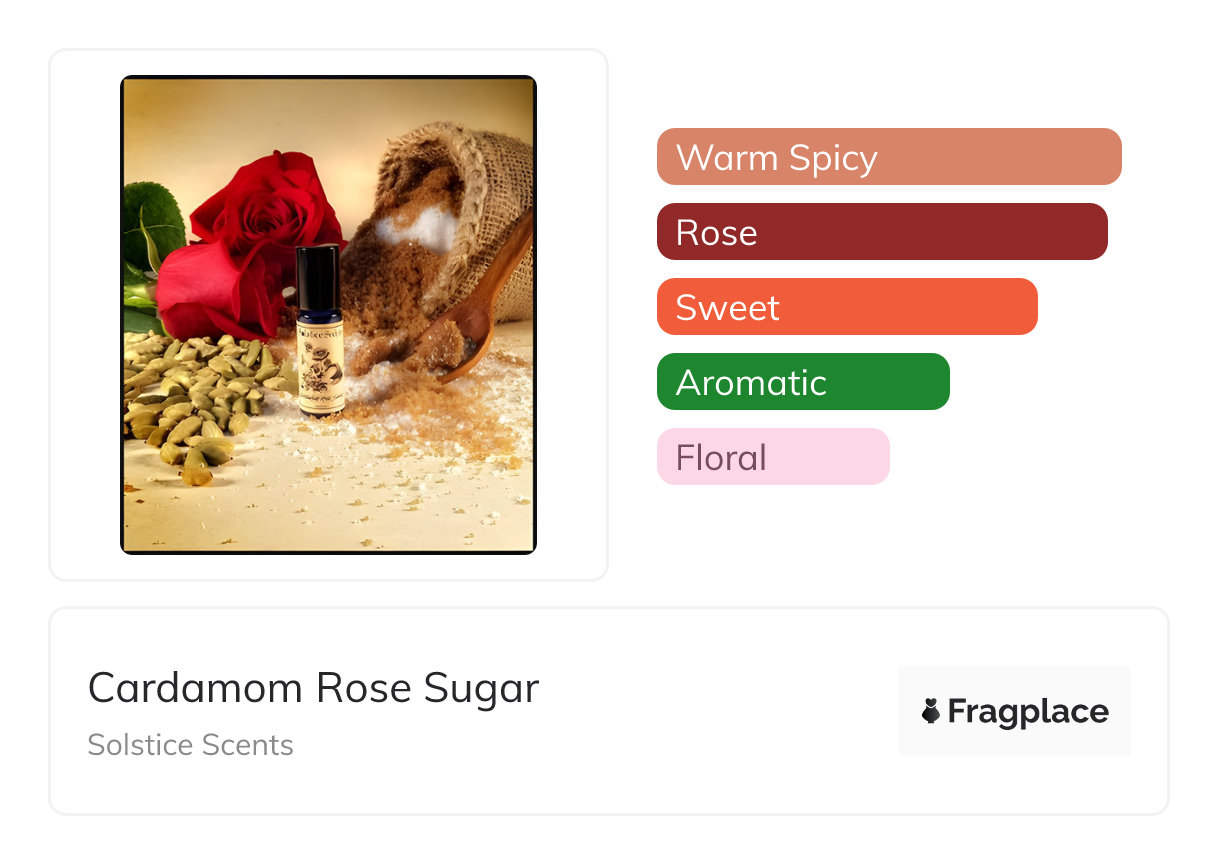Open the Cardamom Rose Sugar title

(313, 688)
